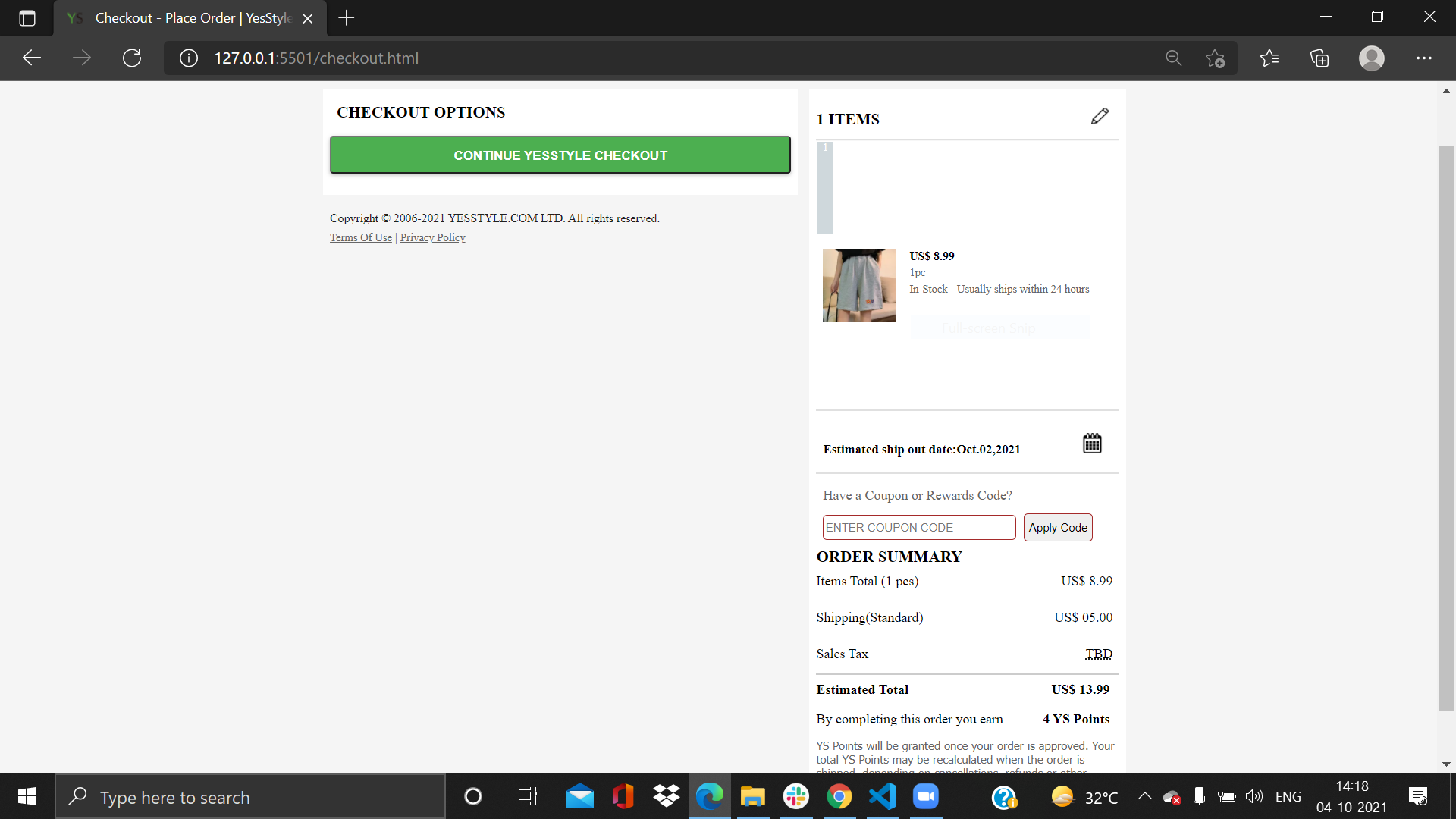Click the user profile avatar icon
Image resolution: width=1456 pixels, height=819 pixels.
tap(1371, 58)
